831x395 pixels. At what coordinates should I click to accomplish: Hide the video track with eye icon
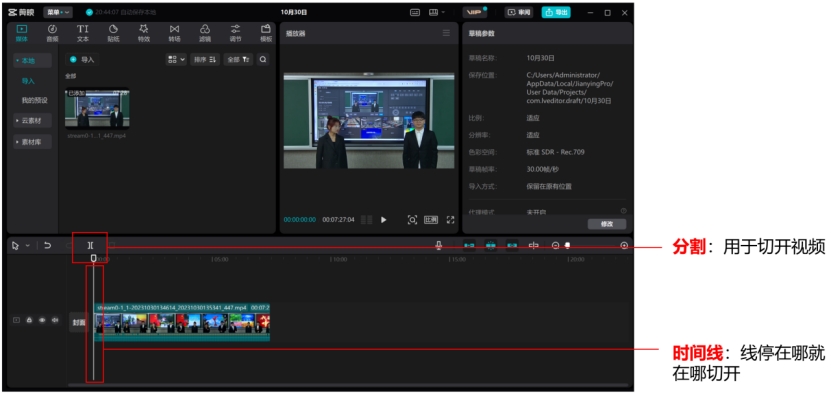tap(42, 320)
